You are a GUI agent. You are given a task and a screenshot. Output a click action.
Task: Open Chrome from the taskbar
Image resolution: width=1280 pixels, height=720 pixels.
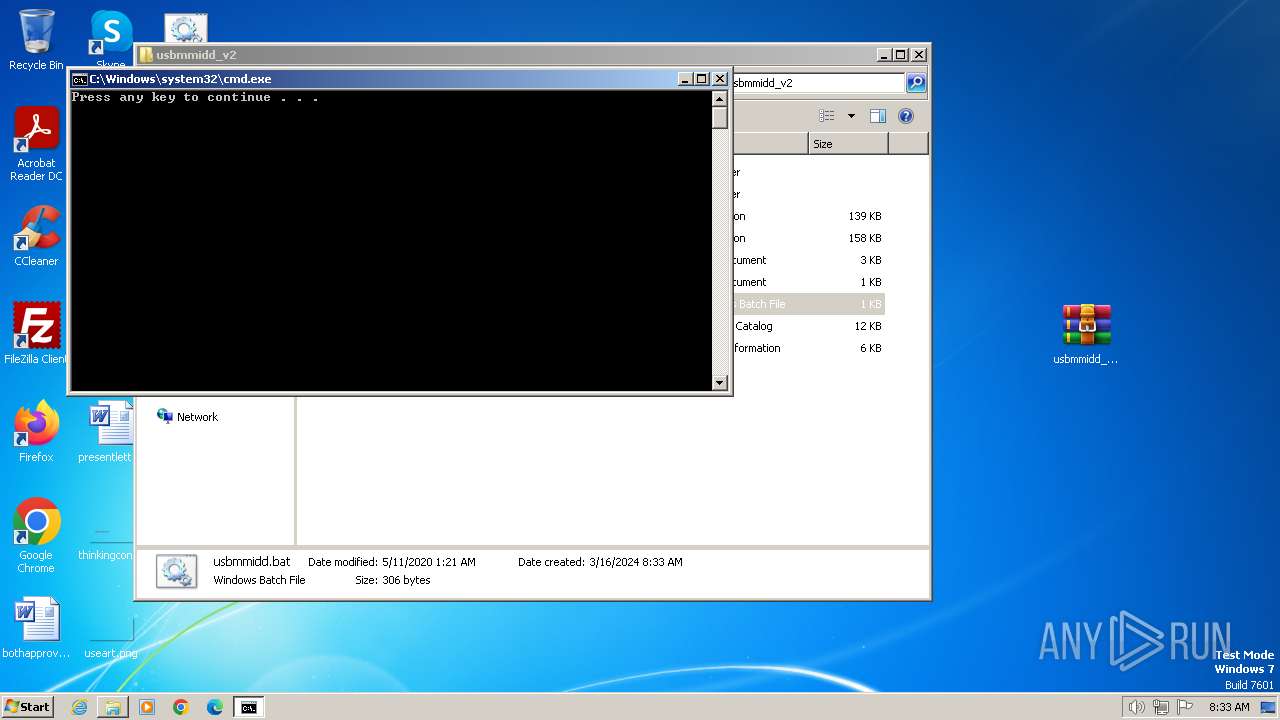click(181, 707)
